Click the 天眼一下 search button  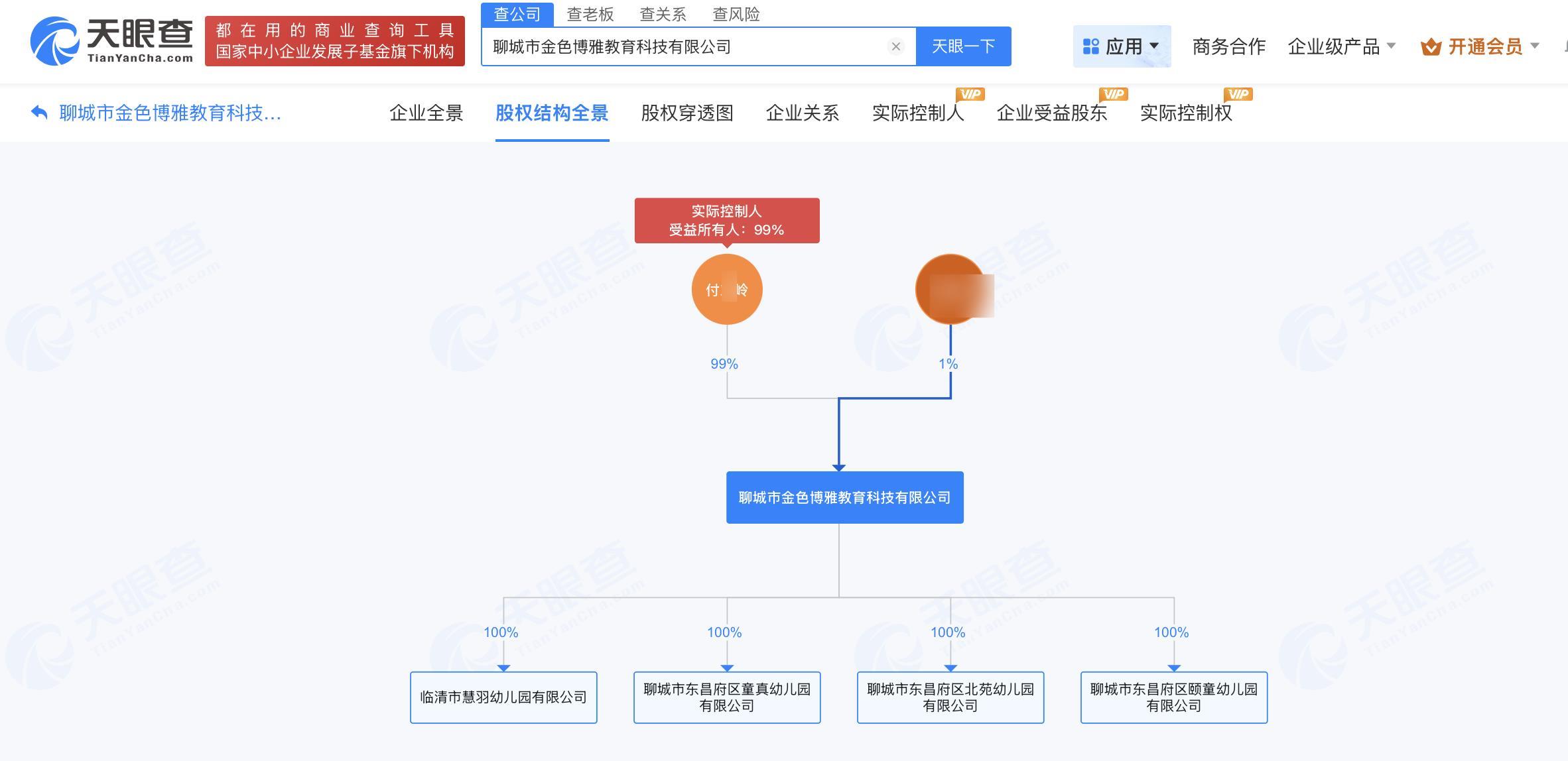(x=963, y=46)
